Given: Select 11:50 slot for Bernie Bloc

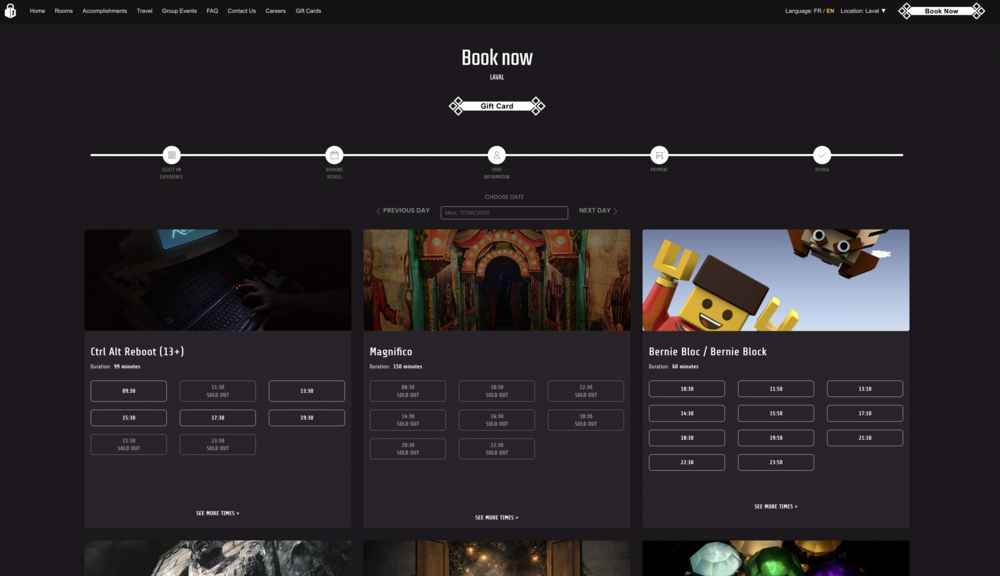Looking at the screenshot, I should 776,388.
